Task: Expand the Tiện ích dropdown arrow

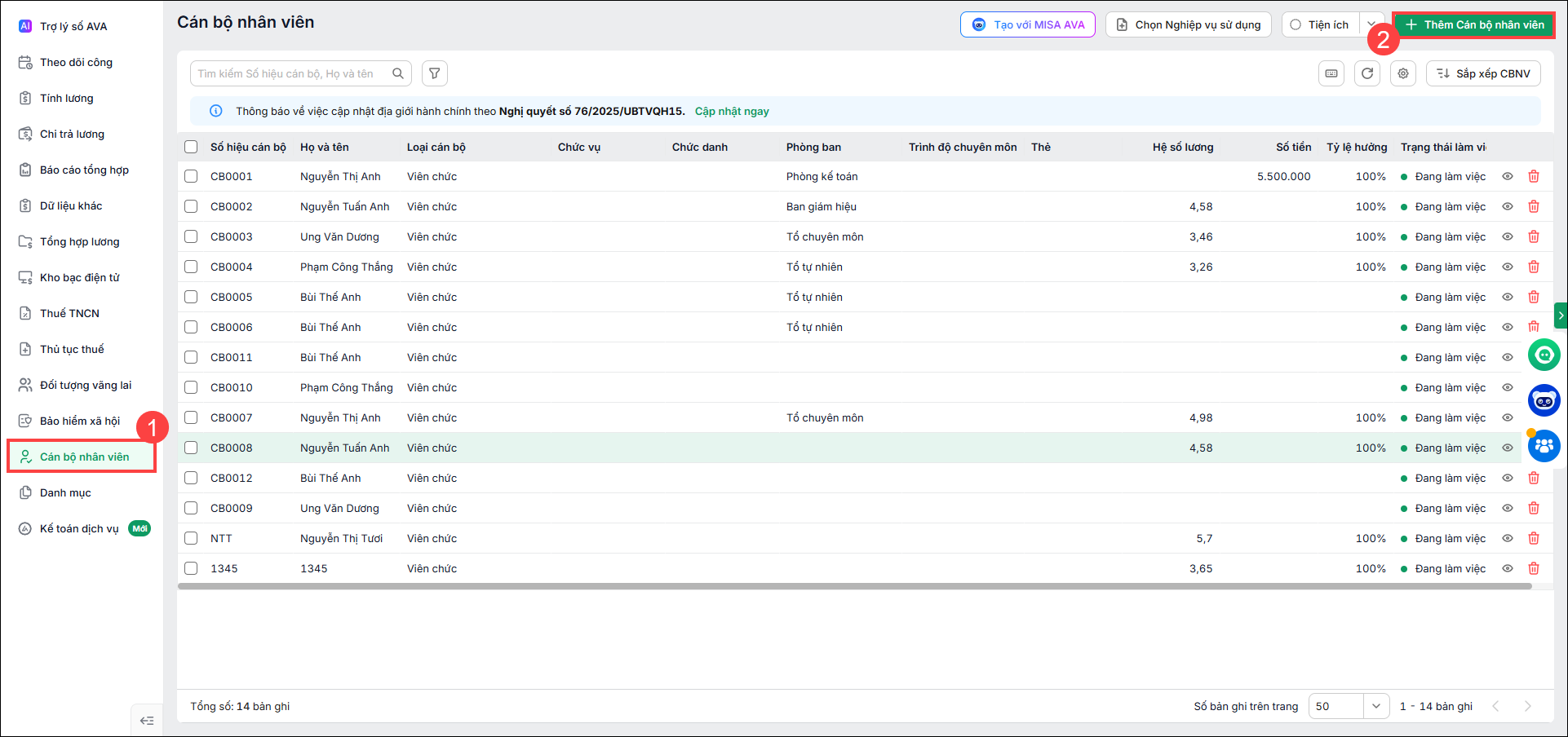Action: coord(1373,24)
